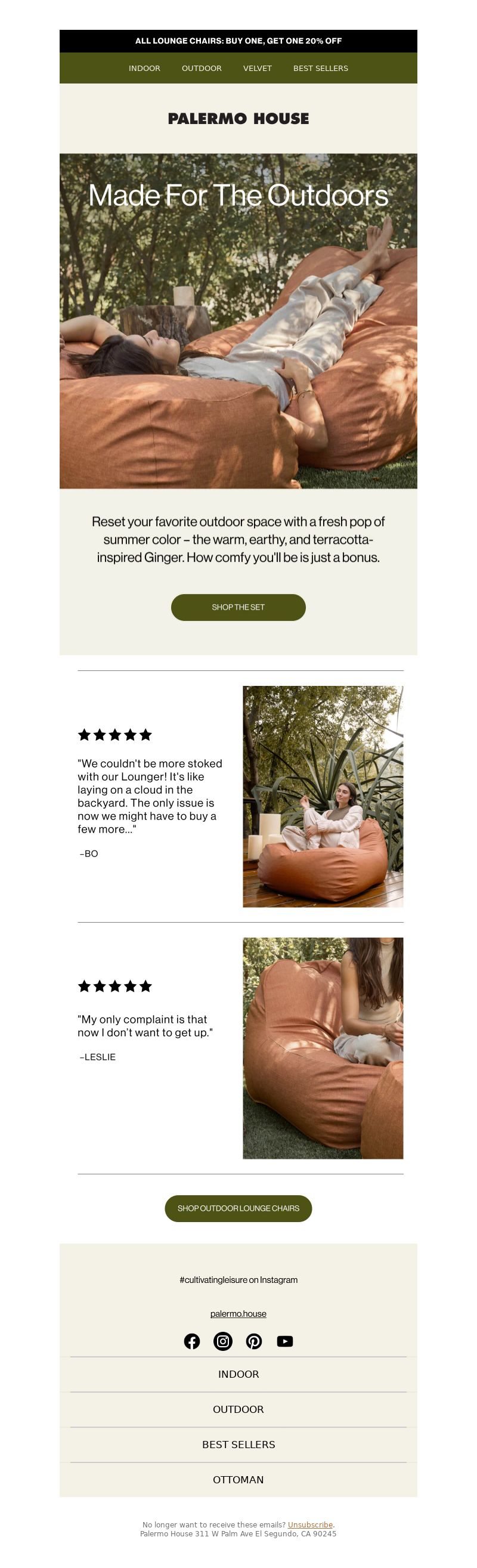Select Indoor in the top navigation

point(144,68)
